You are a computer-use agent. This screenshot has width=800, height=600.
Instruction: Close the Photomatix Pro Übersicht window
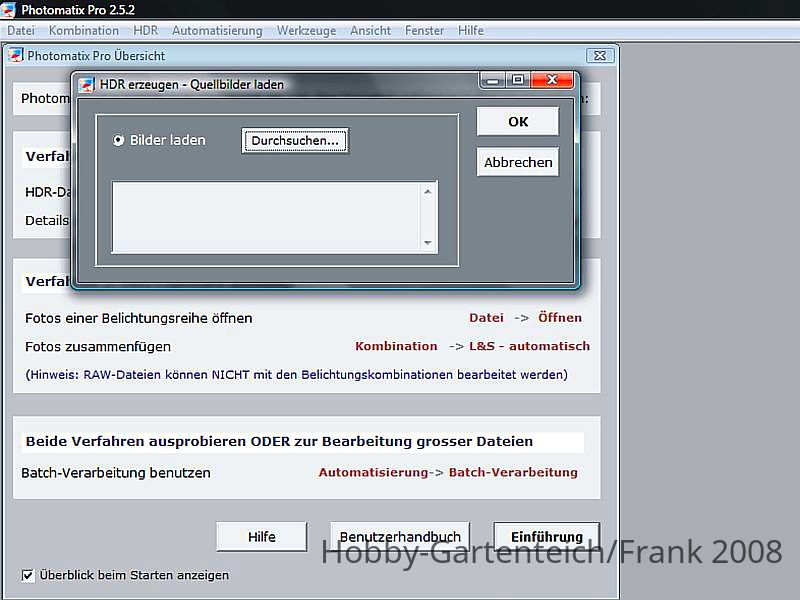click(600, 55)
